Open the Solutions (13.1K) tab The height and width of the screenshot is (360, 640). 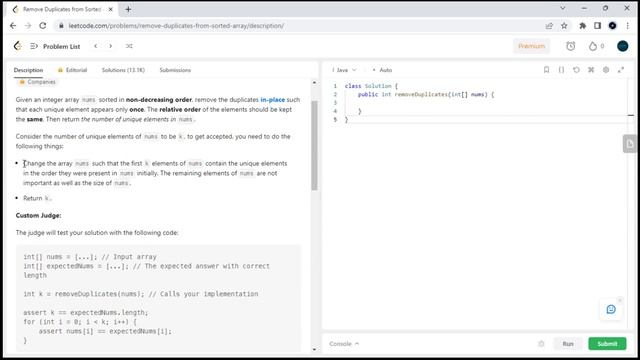click(123, 70)
